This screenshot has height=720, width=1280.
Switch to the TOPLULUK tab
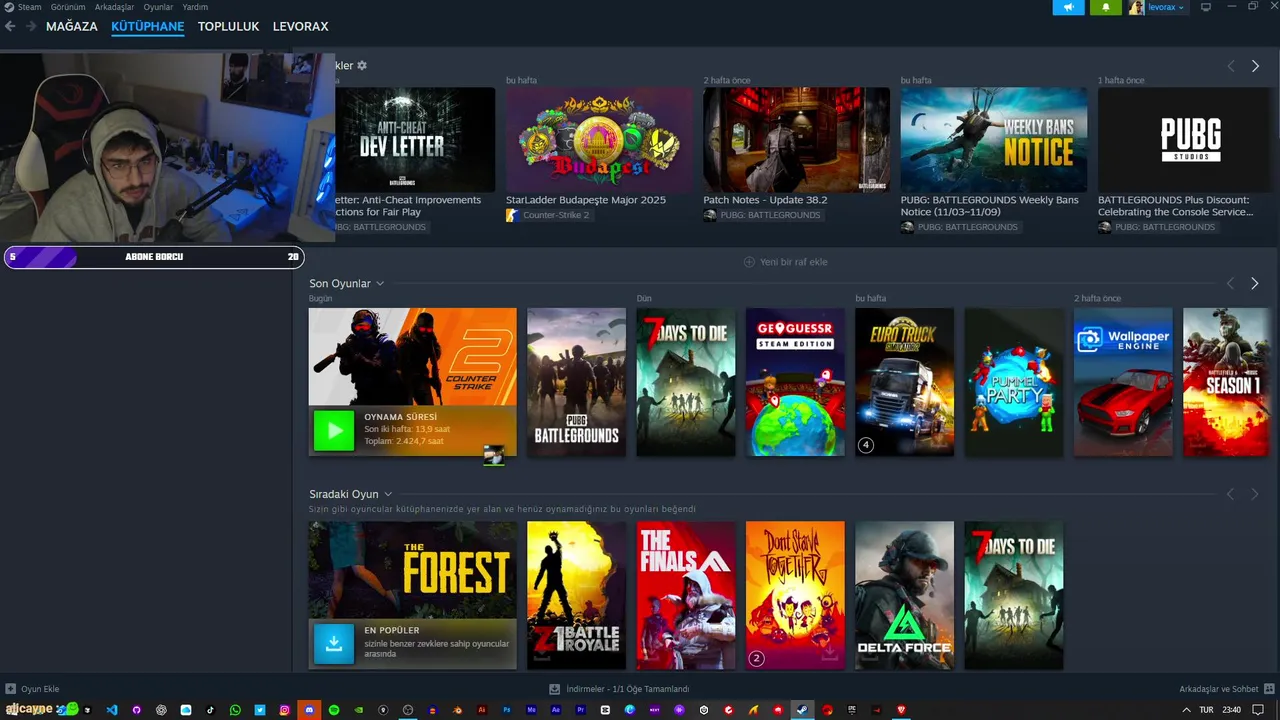click(228, 27)
